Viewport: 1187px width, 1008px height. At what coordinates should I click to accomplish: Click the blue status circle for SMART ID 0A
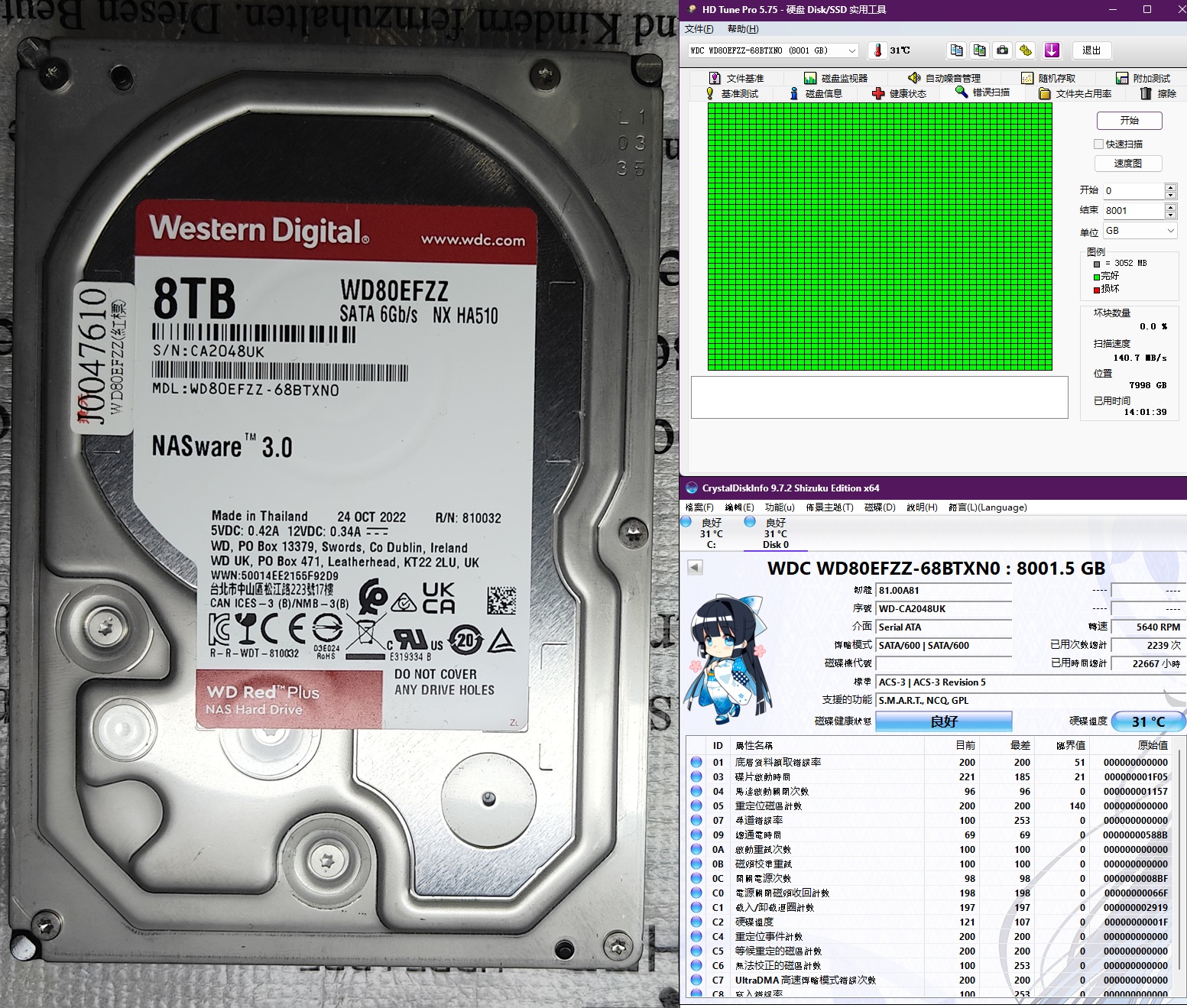[696, 849]
